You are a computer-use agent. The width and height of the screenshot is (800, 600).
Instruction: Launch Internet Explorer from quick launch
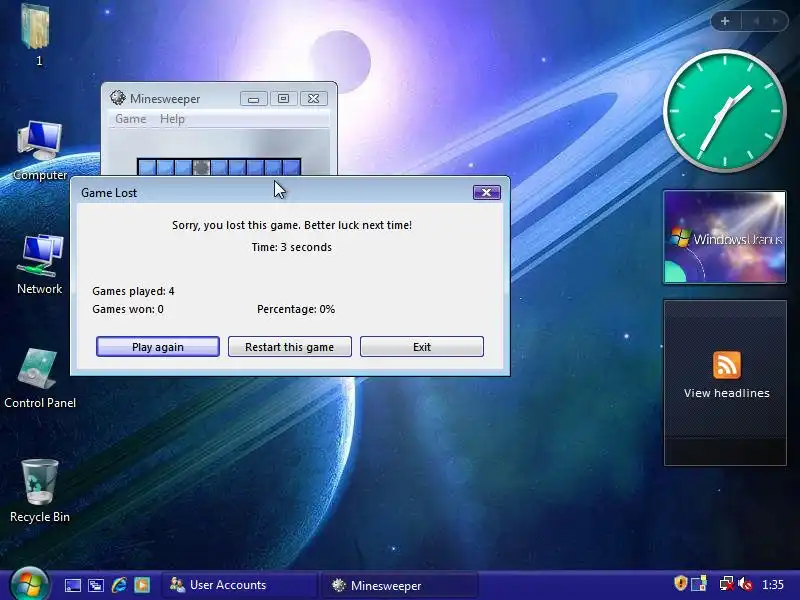point(119,585)
